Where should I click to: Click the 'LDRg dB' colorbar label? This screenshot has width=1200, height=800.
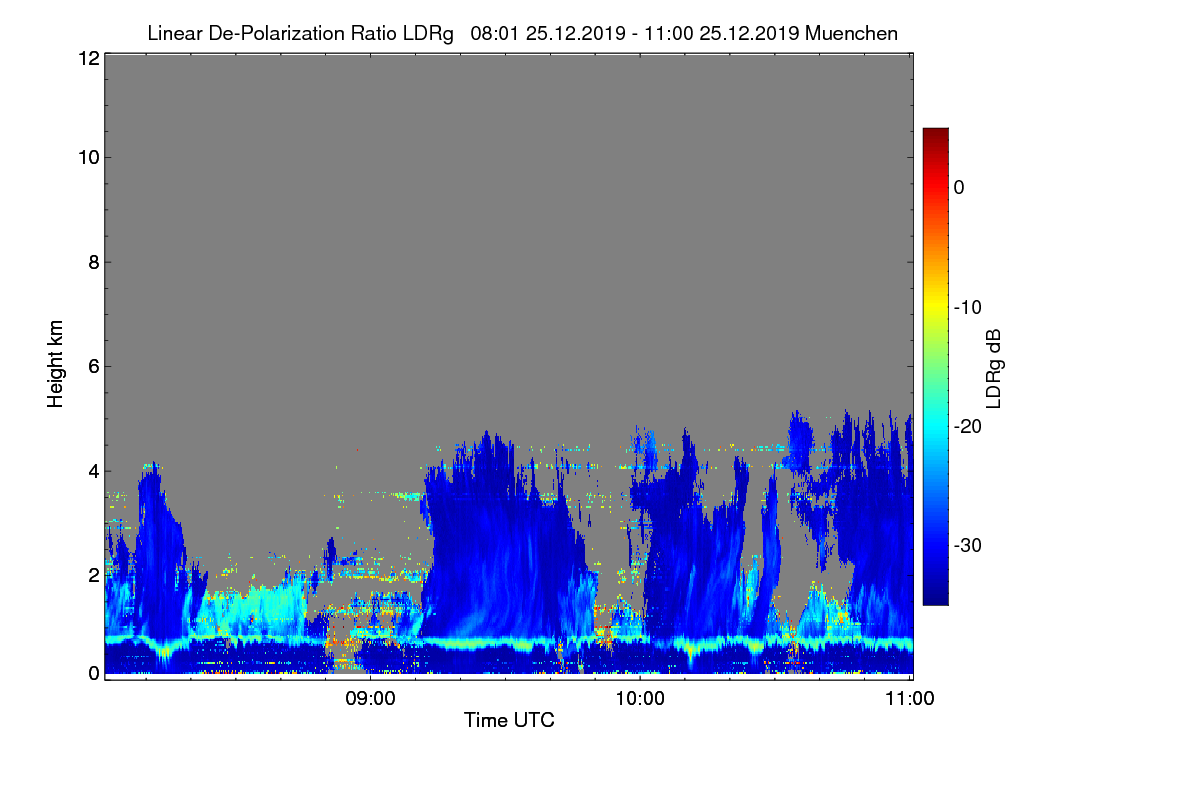[x=994, y=367]
